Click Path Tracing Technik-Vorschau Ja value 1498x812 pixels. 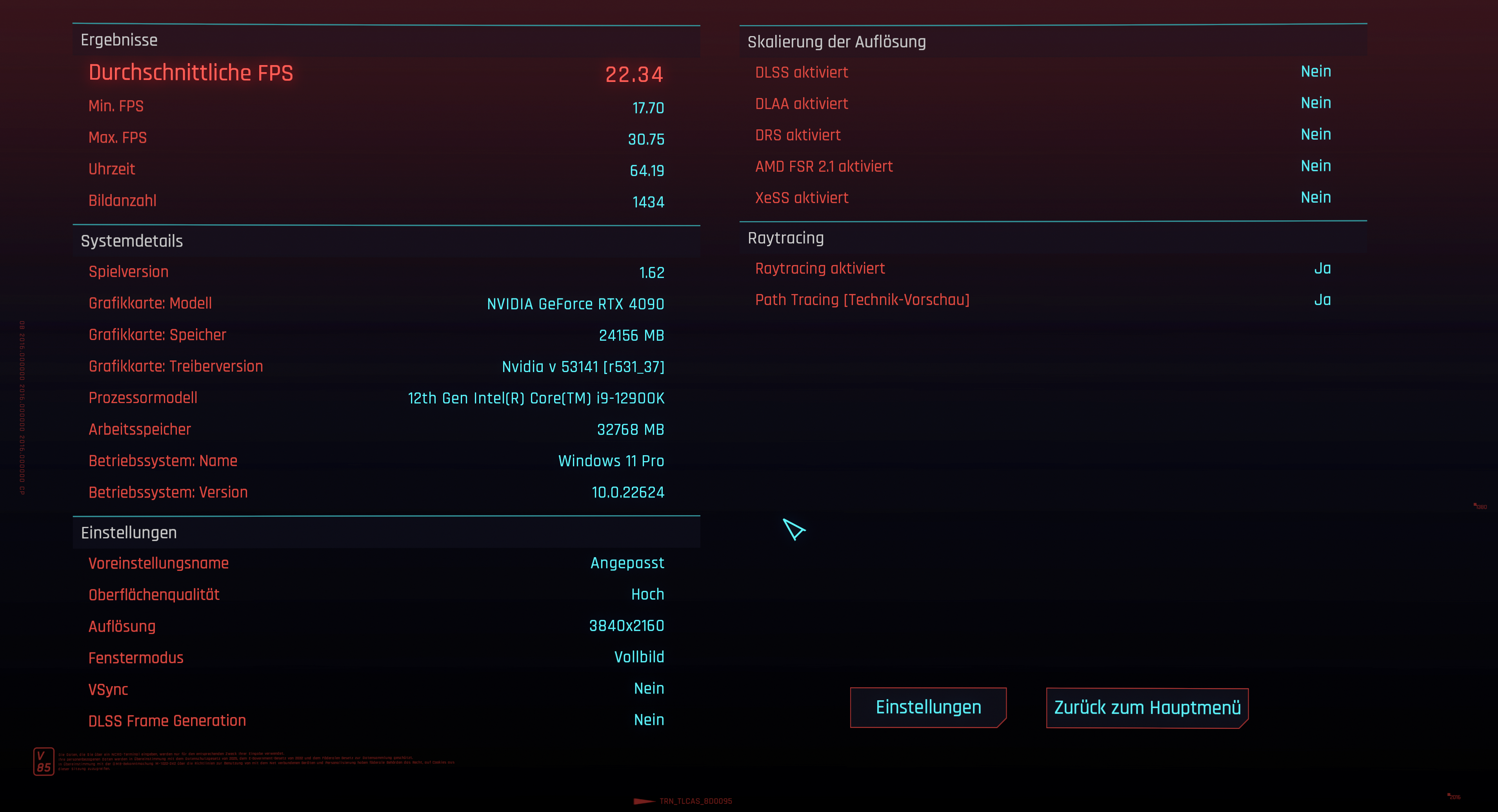(1322, 300)
